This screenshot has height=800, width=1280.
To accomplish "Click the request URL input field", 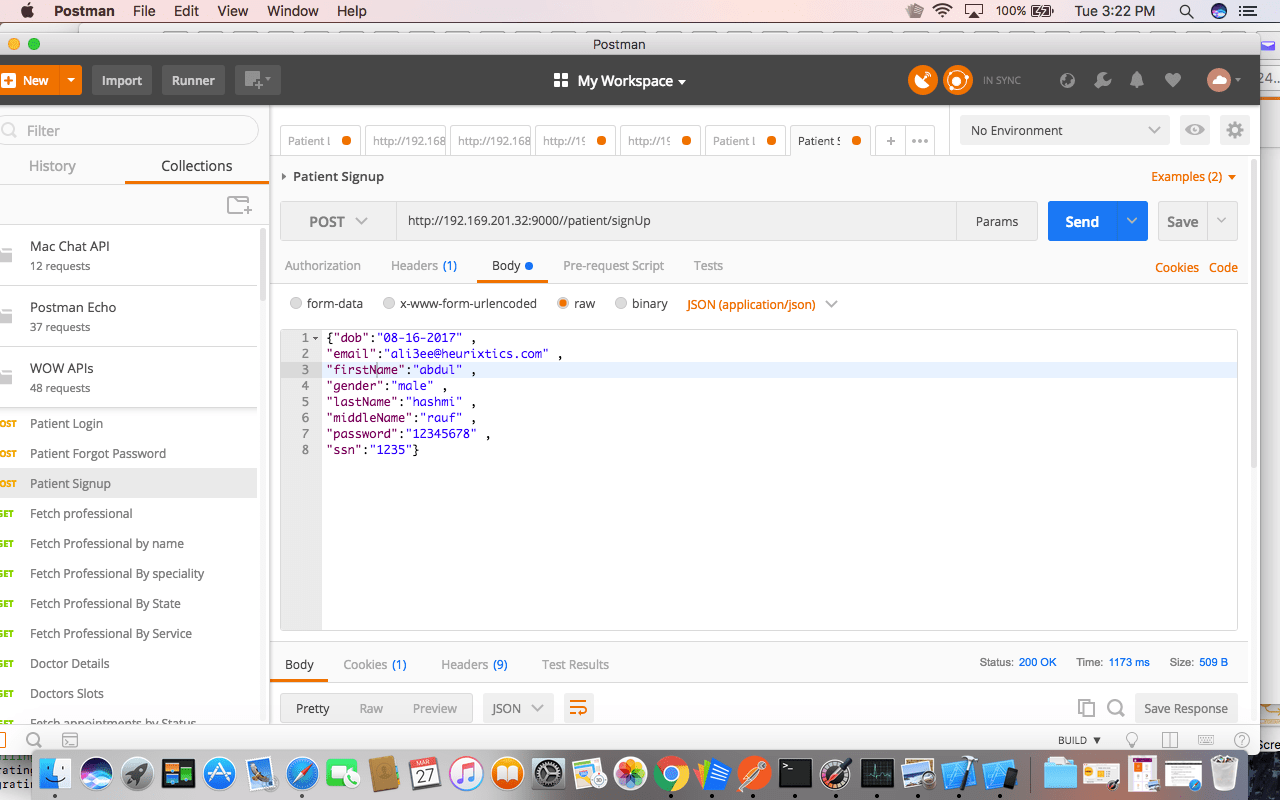I will tap(676, 221).
